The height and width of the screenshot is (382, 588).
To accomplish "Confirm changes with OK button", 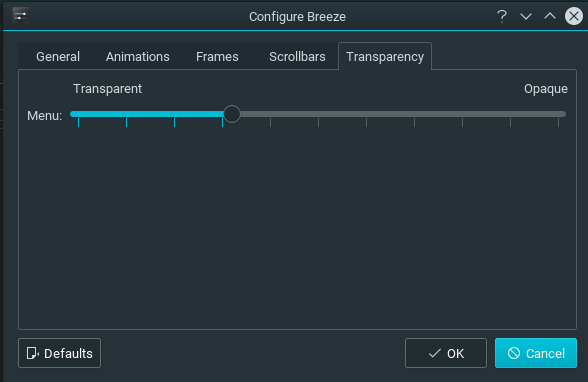I will click(446, 353).
